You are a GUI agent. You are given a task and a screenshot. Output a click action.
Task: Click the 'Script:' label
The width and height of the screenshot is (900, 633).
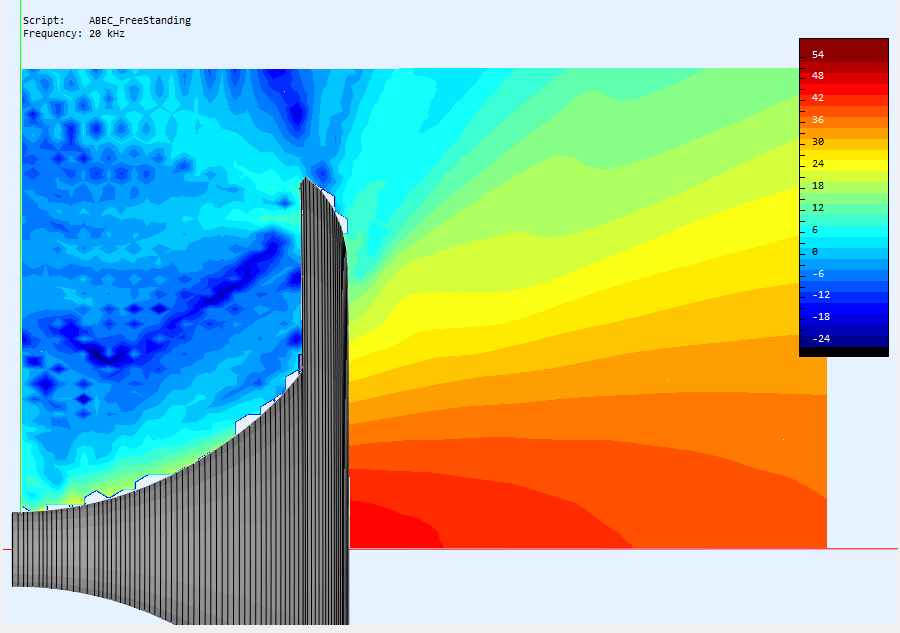pyautogui.click(x=44, y=21)
